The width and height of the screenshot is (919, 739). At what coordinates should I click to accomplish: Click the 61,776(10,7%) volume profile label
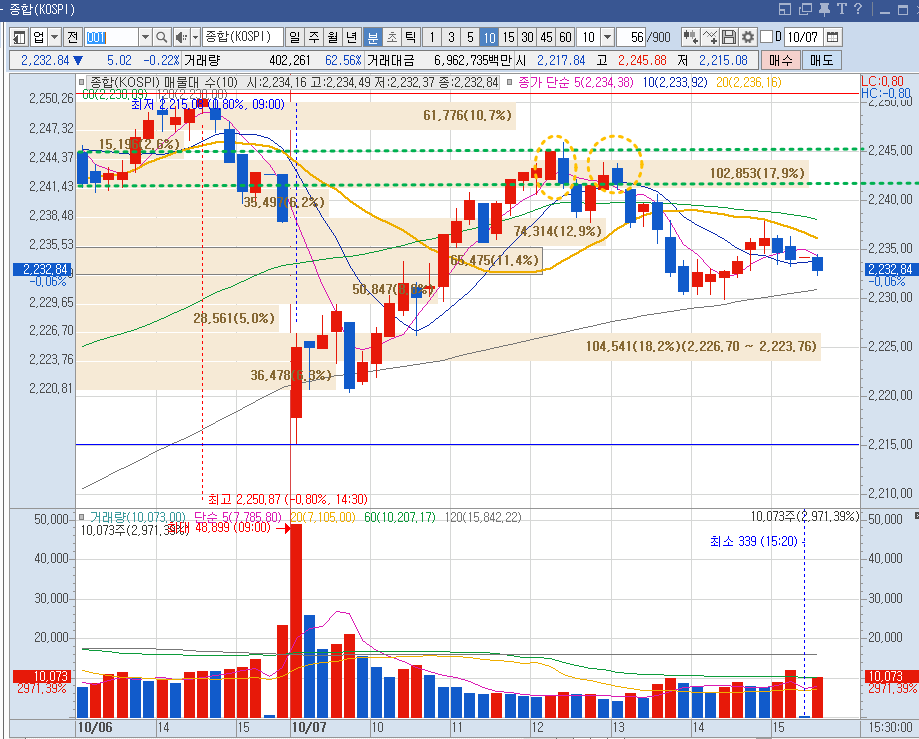click(468, 115)
